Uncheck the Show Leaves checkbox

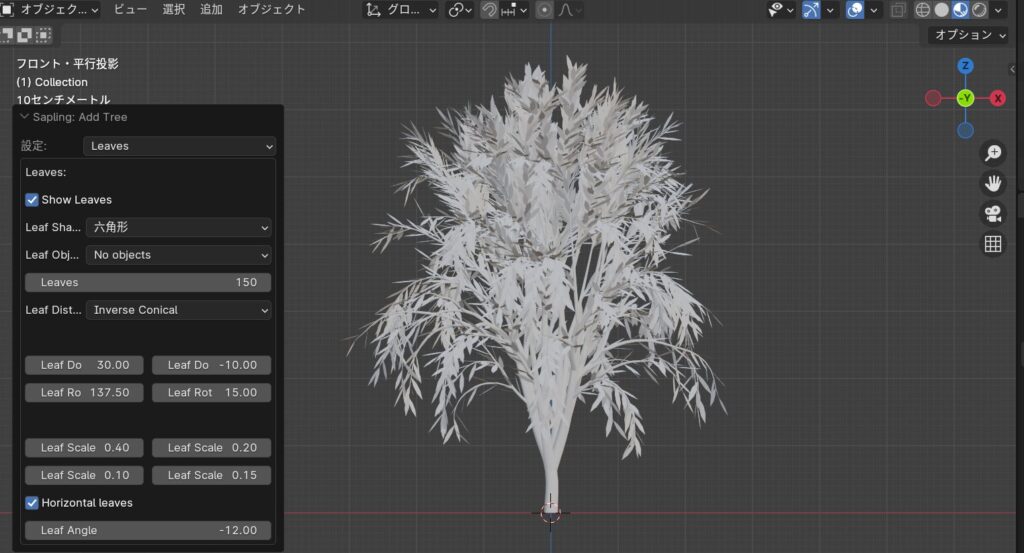tap(32, 200)
